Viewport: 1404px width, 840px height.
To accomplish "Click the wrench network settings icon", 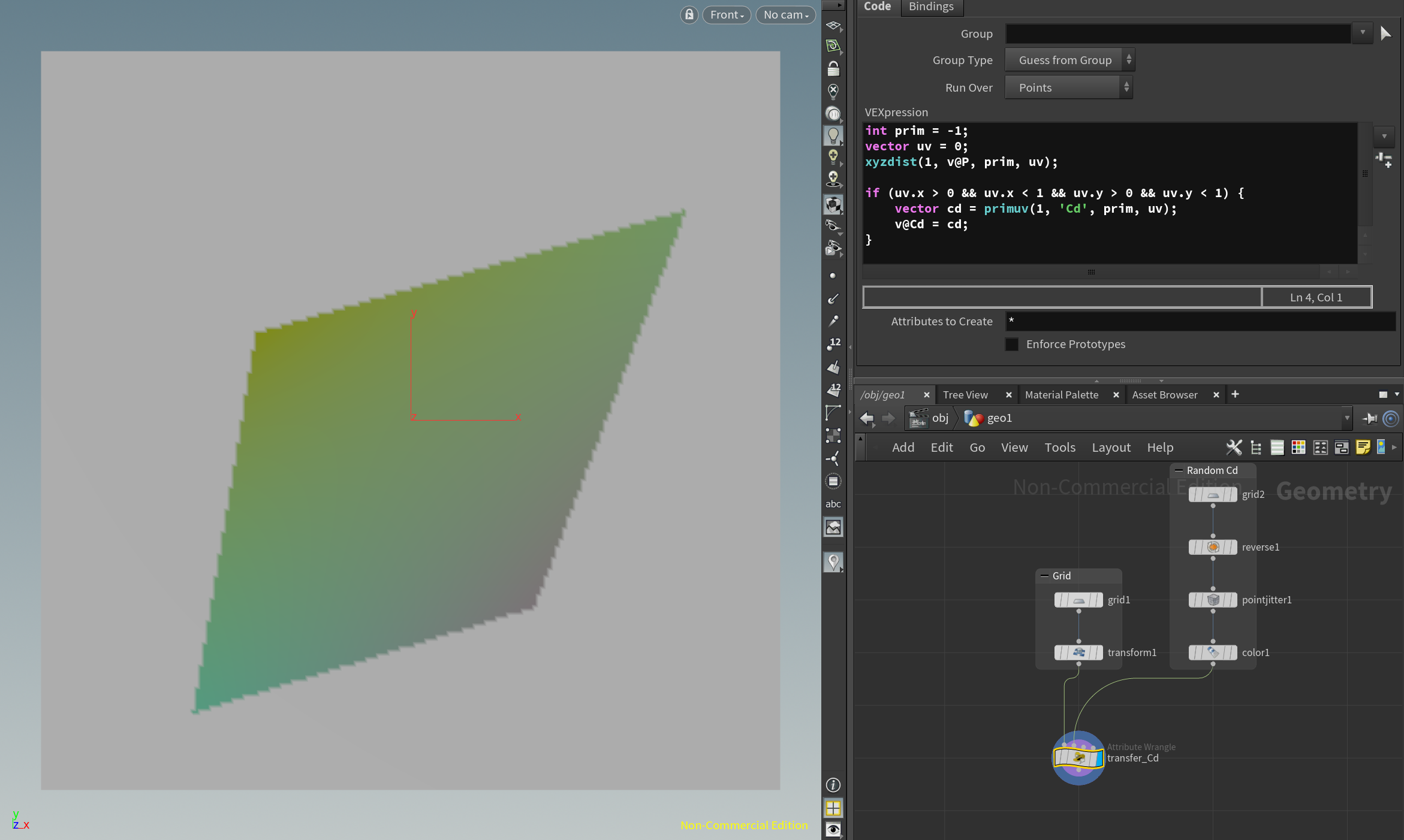I will click(x=1234, y=448).
